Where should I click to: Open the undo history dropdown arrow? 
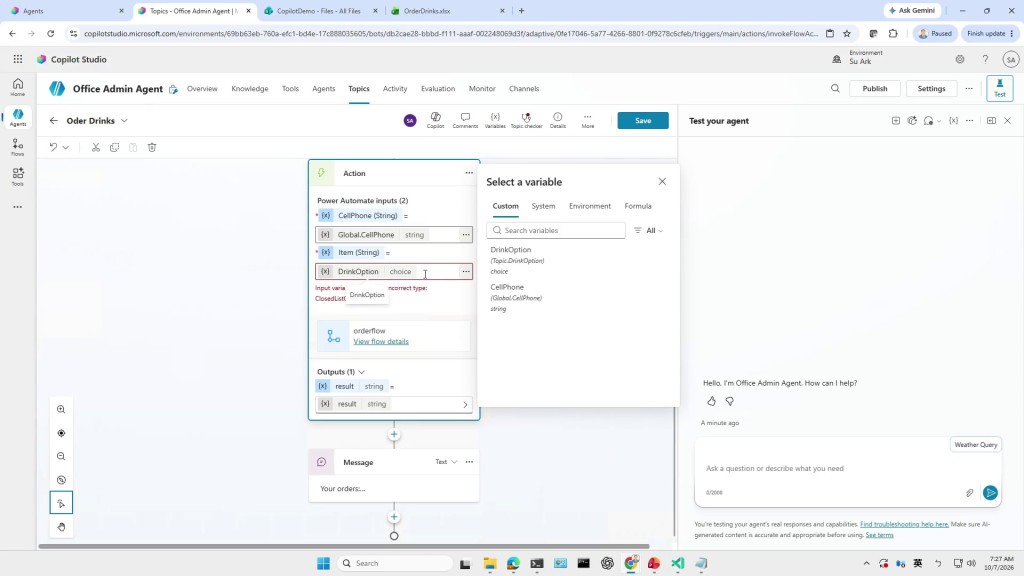coord(66,148)
